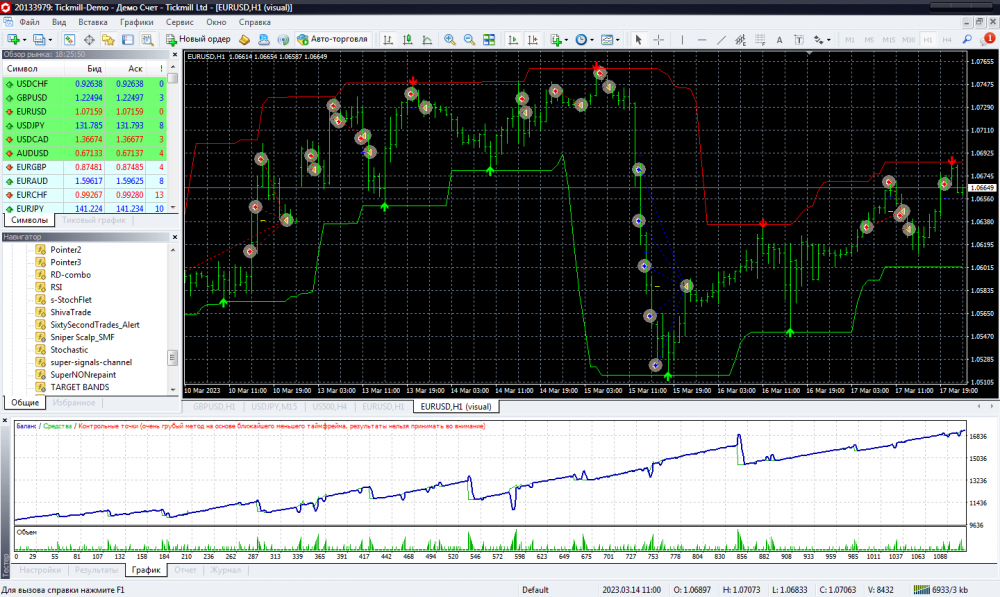Expand the arrows tool dropdown arrow
The width and height of the screenshot is (1000, 597).
828,40
